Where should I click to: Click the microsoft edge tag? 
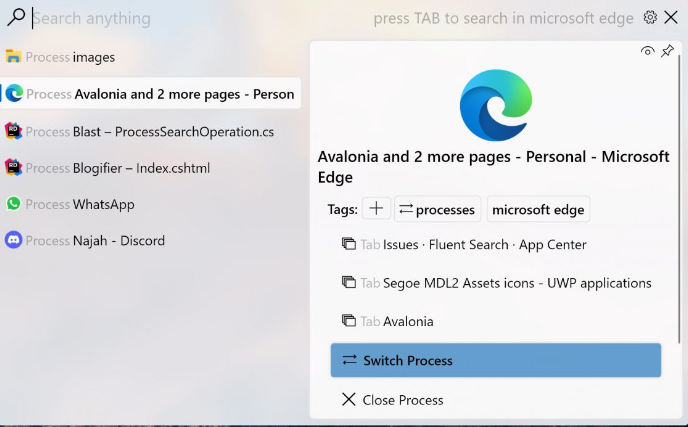[538, 209]
